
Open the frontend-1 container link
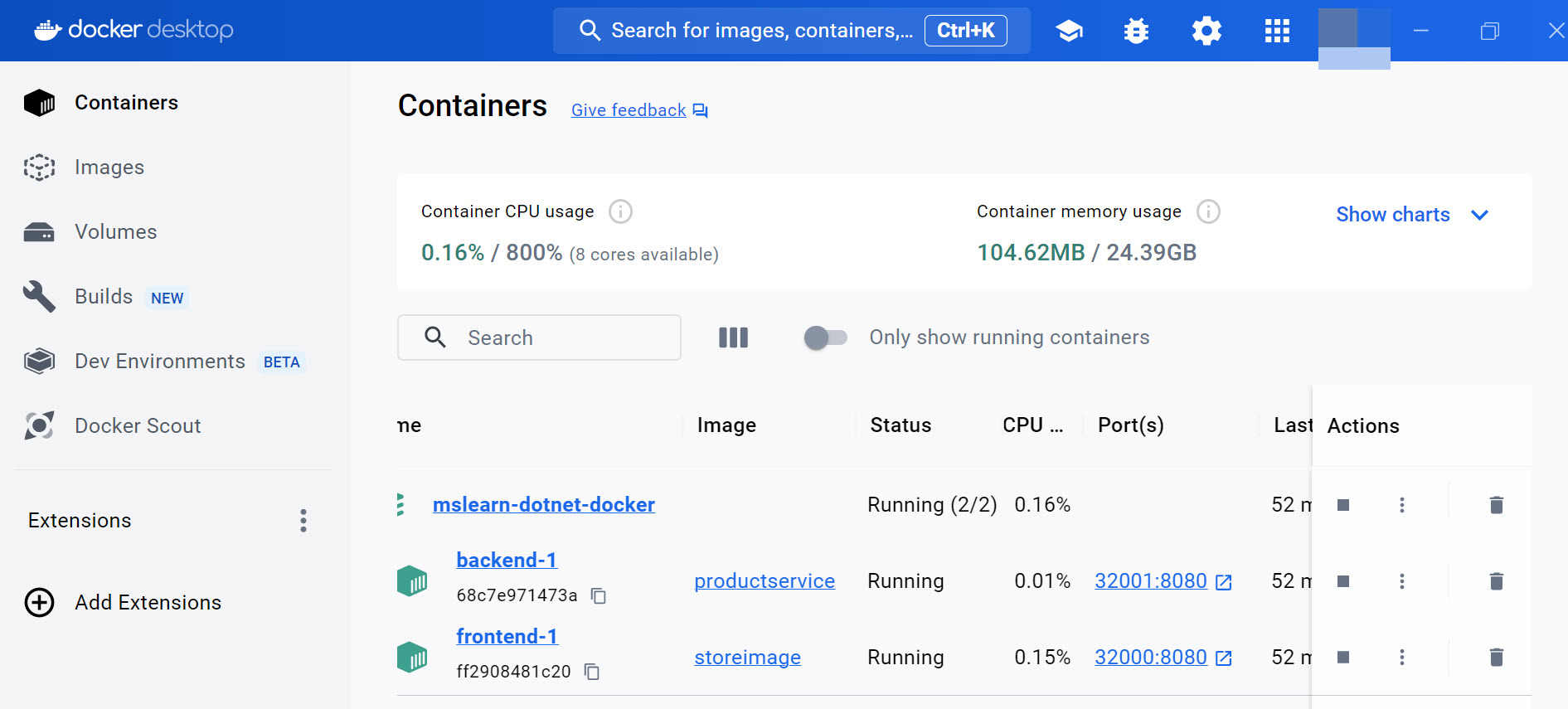click(507, 636)
